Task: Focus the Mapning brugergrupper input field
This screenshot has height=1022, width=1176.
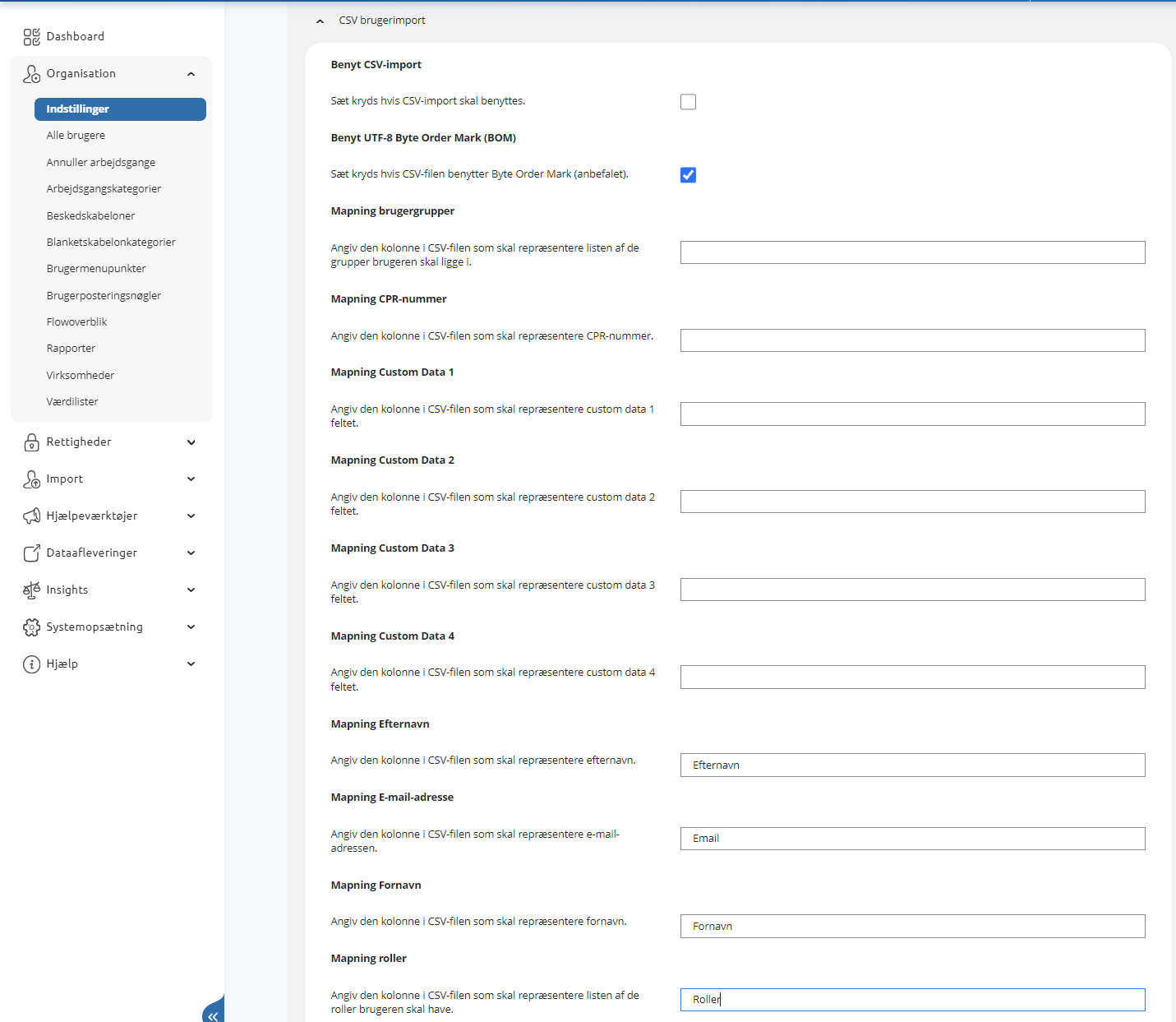Action: point(912,252)
